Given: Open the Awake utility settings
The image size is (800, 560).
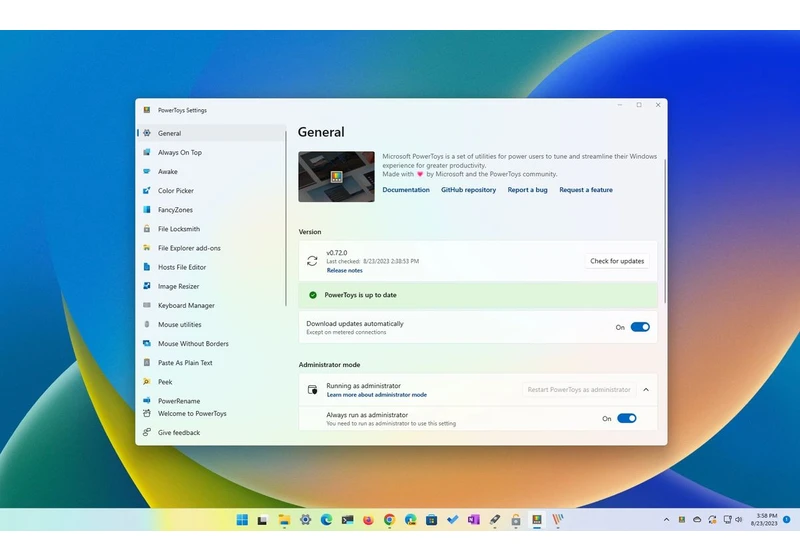Looking at the screenshot, I should [x=211, y=171].
